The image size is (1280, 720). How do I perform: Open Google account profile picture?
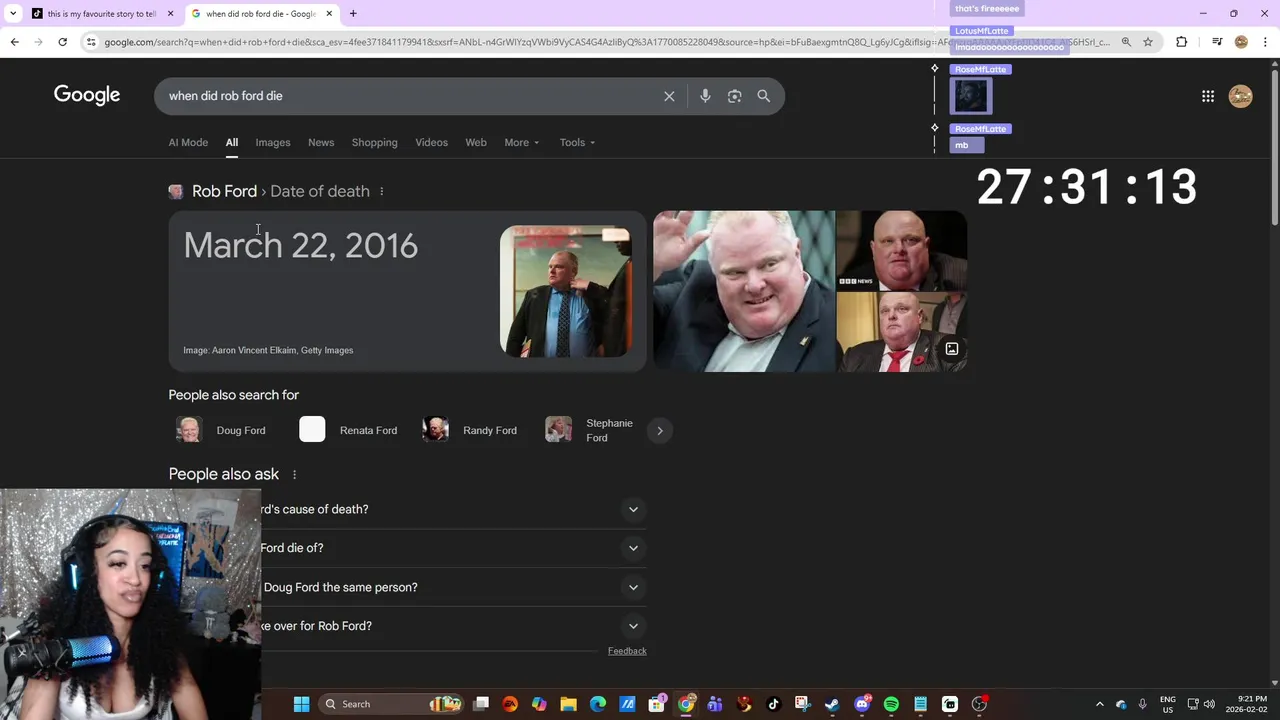pyautogui.click(x=1240, y=96)
